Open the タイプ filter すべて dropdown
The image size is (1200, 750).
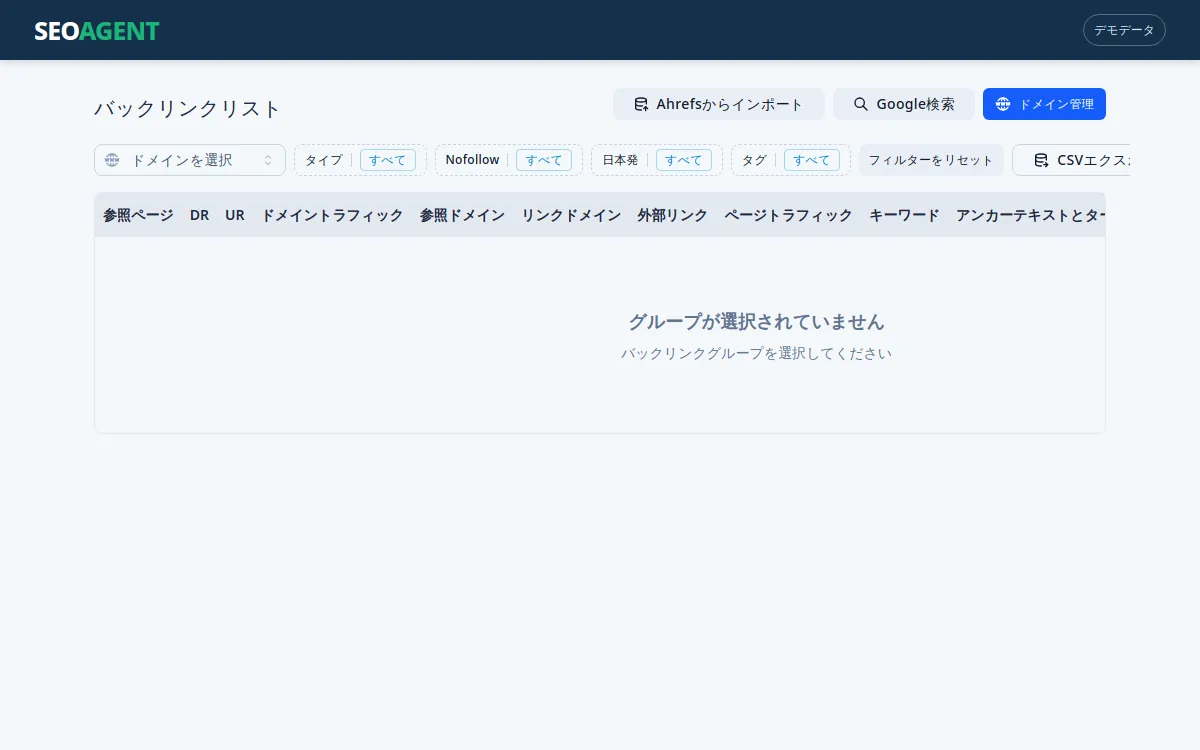[388, 160]
